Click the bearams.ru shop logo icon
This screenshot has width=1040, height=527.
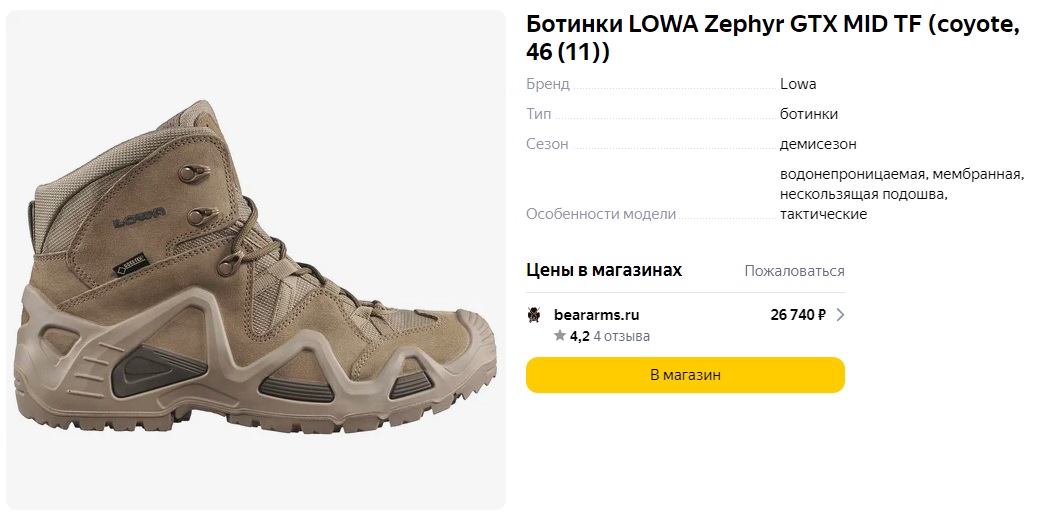click(x=534, y=315)
